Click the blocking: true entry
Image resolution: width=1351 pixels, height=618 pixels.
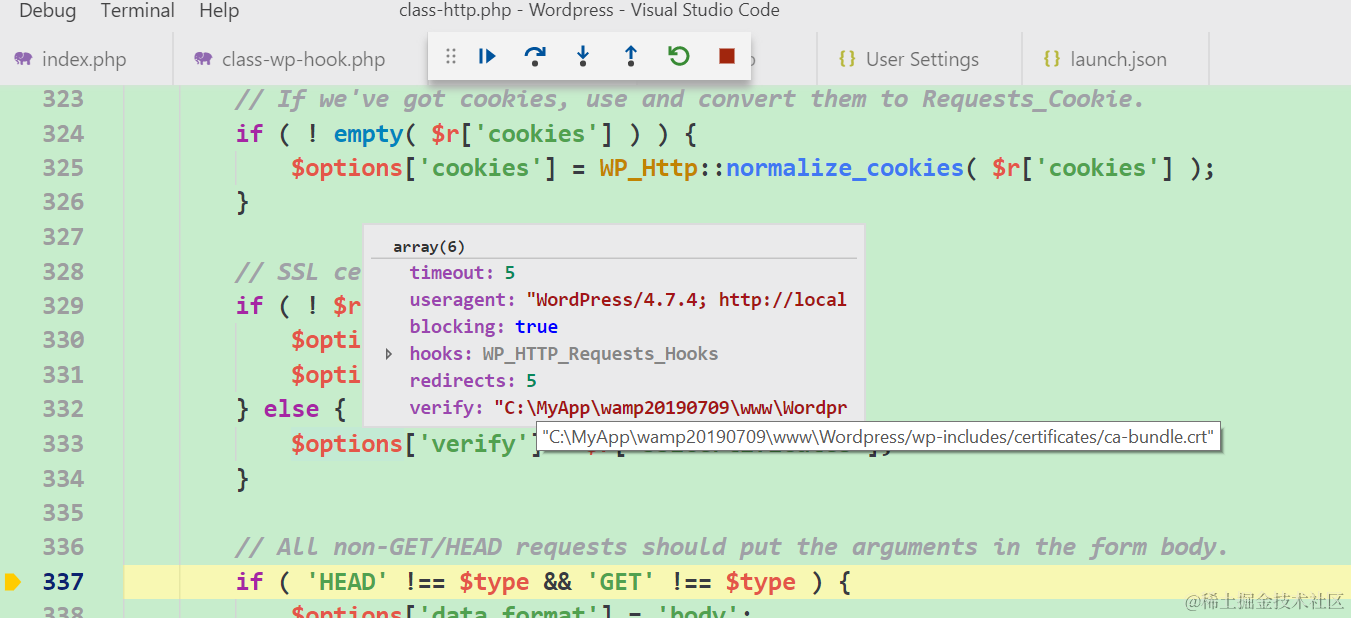483,327
